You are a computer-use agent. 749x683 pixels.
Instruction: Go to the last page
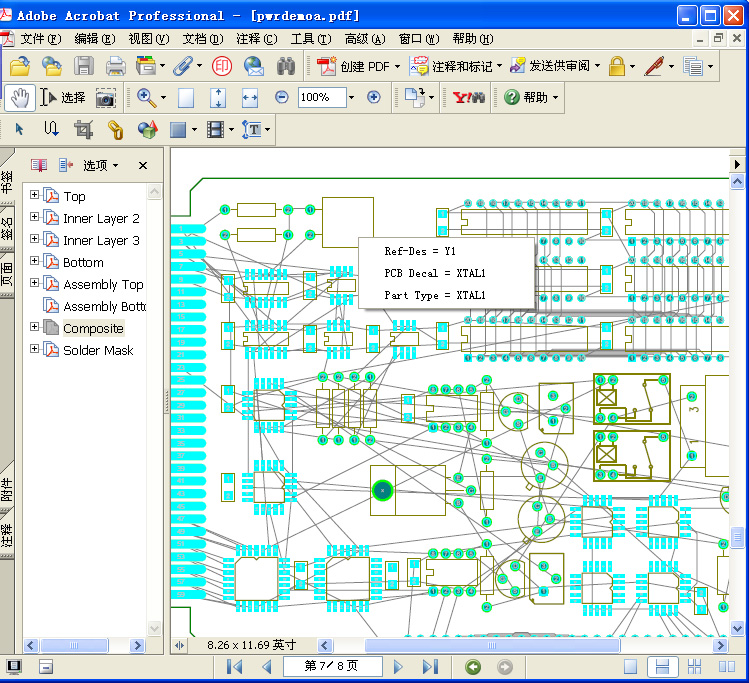coord(431,667)
